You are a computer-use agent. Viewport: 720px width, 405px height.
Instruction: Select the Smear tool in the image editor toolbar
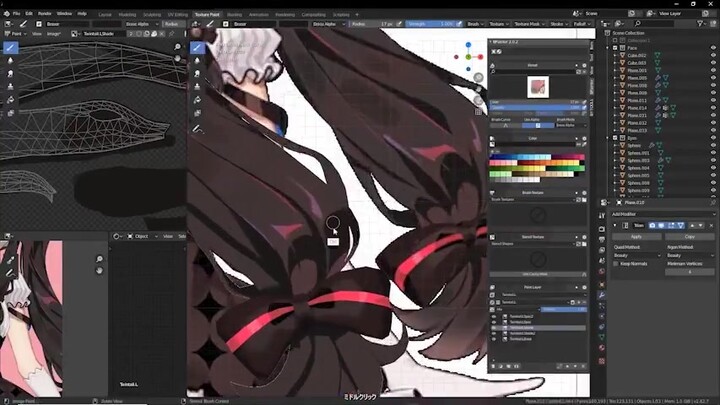point(10,73)
